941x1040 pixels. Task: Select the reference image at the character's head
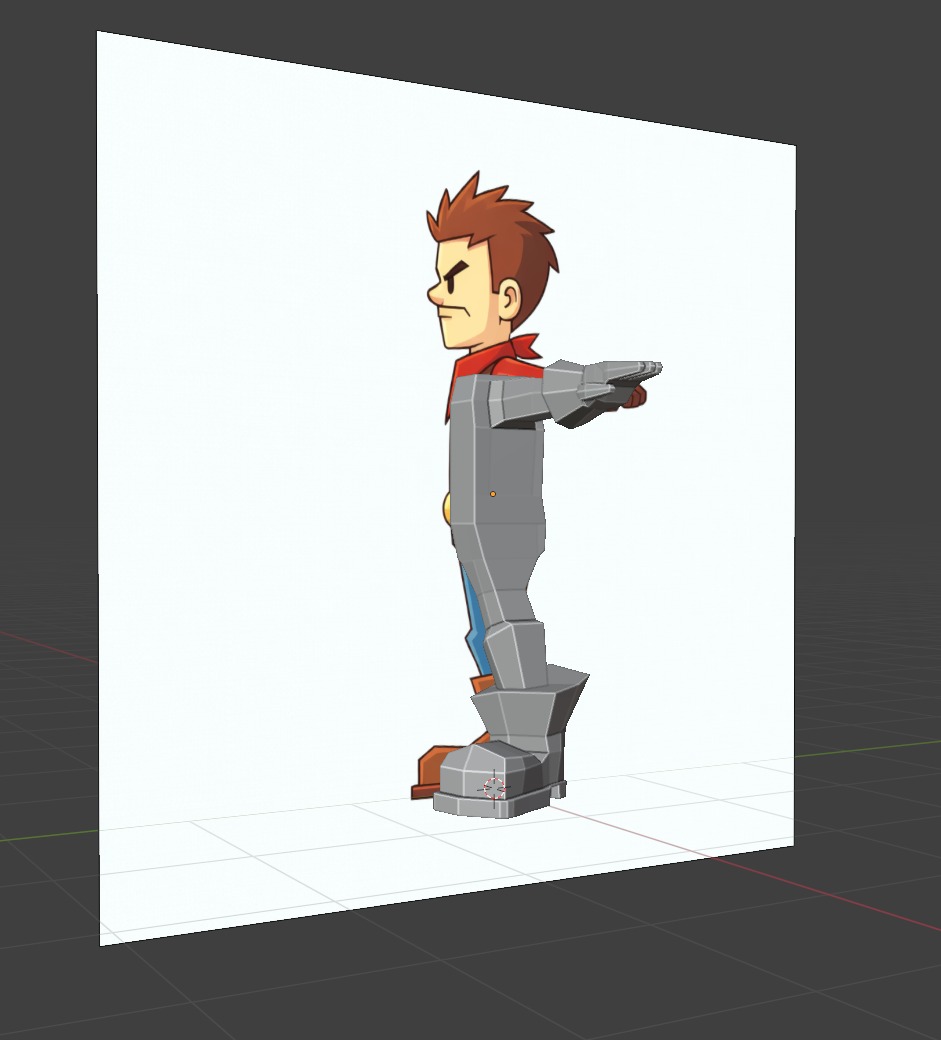point(491,262)
